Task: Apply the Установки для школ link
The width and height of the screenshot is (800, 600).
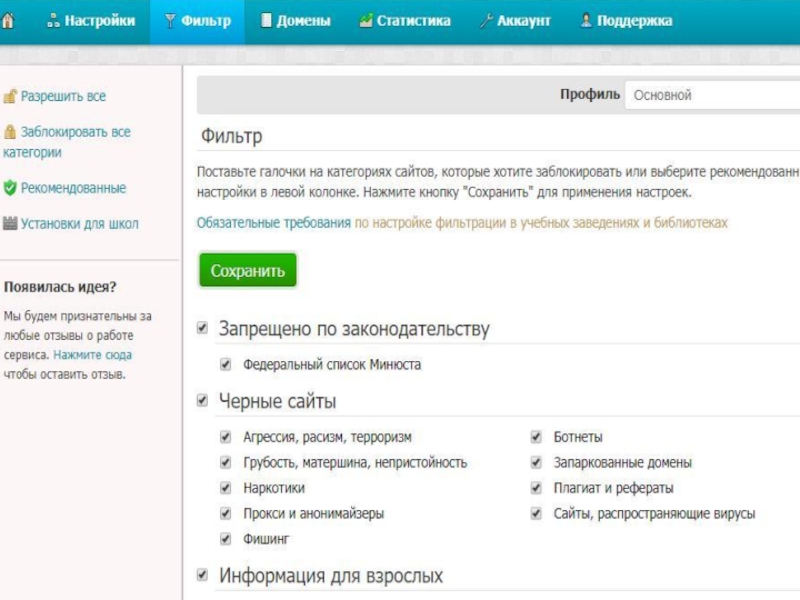Action: [80, 223]
